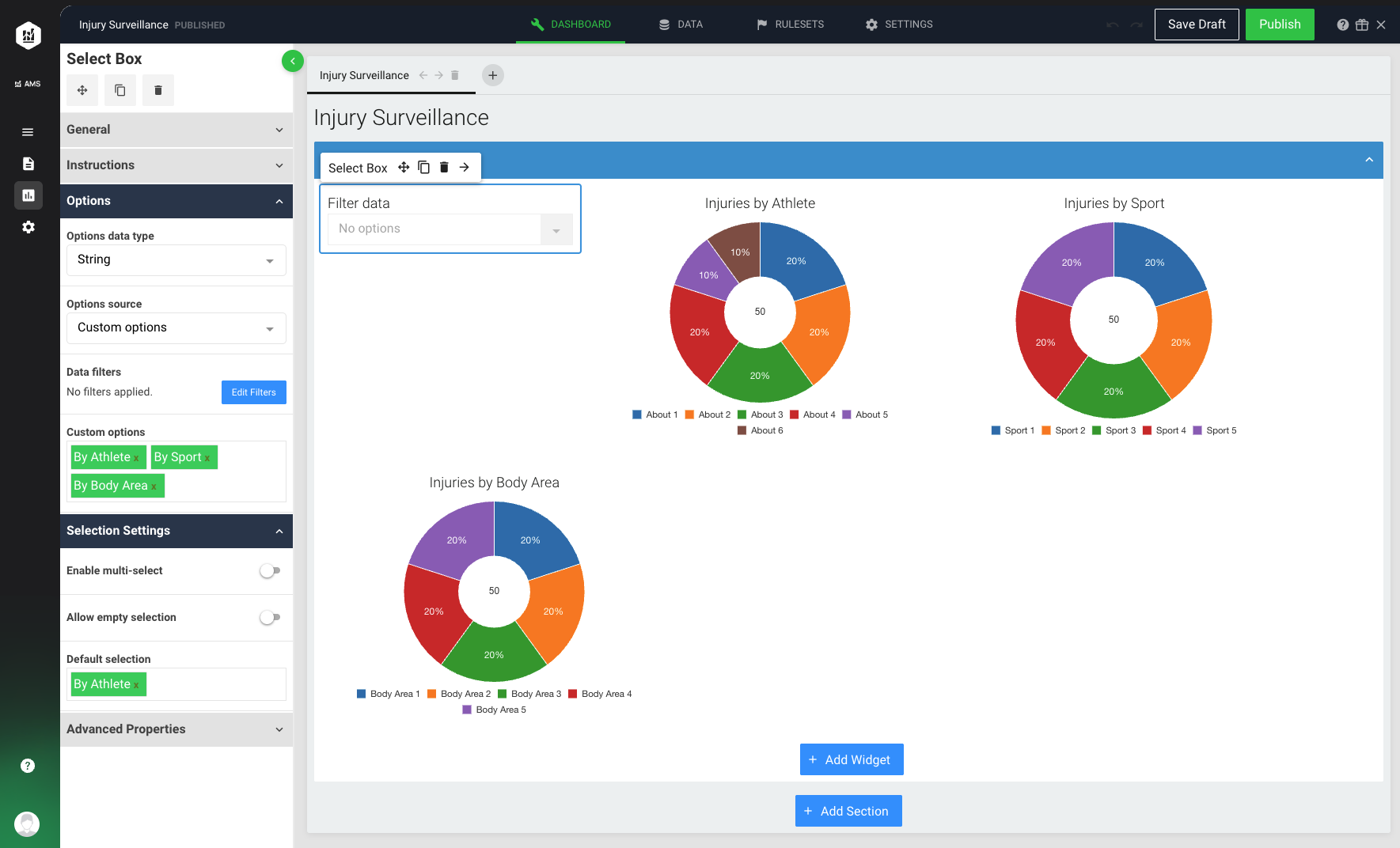Add a new dashboard tab with plus icon
The width and height of the screenshot is (1400, 848).
pyautogui.click(x=493, y=75)
